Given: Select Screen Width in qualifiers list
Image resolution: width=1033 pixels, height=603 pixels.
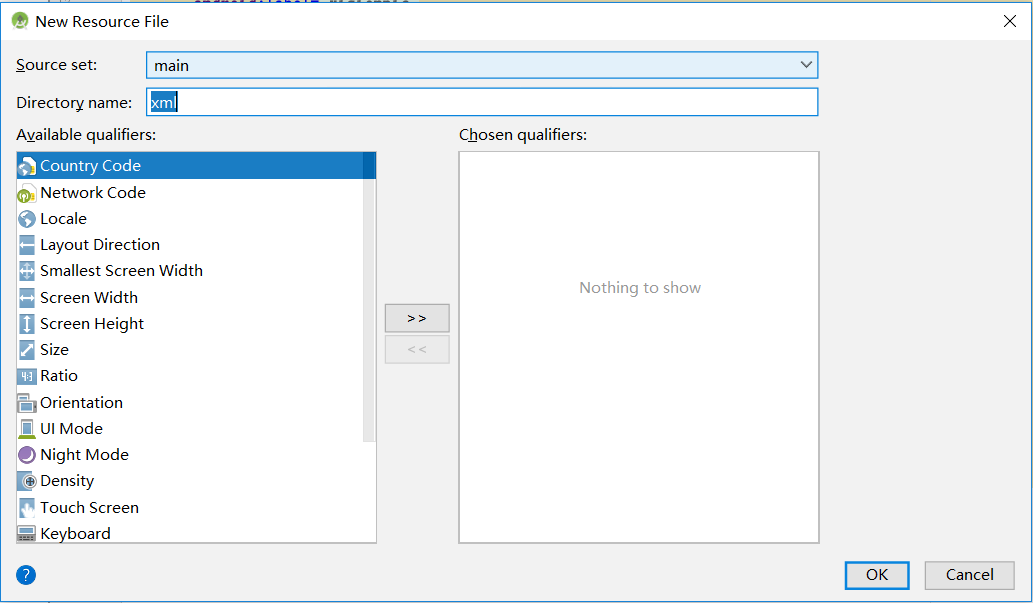Looking at the screenshot, I should click(x=89, y=298).
